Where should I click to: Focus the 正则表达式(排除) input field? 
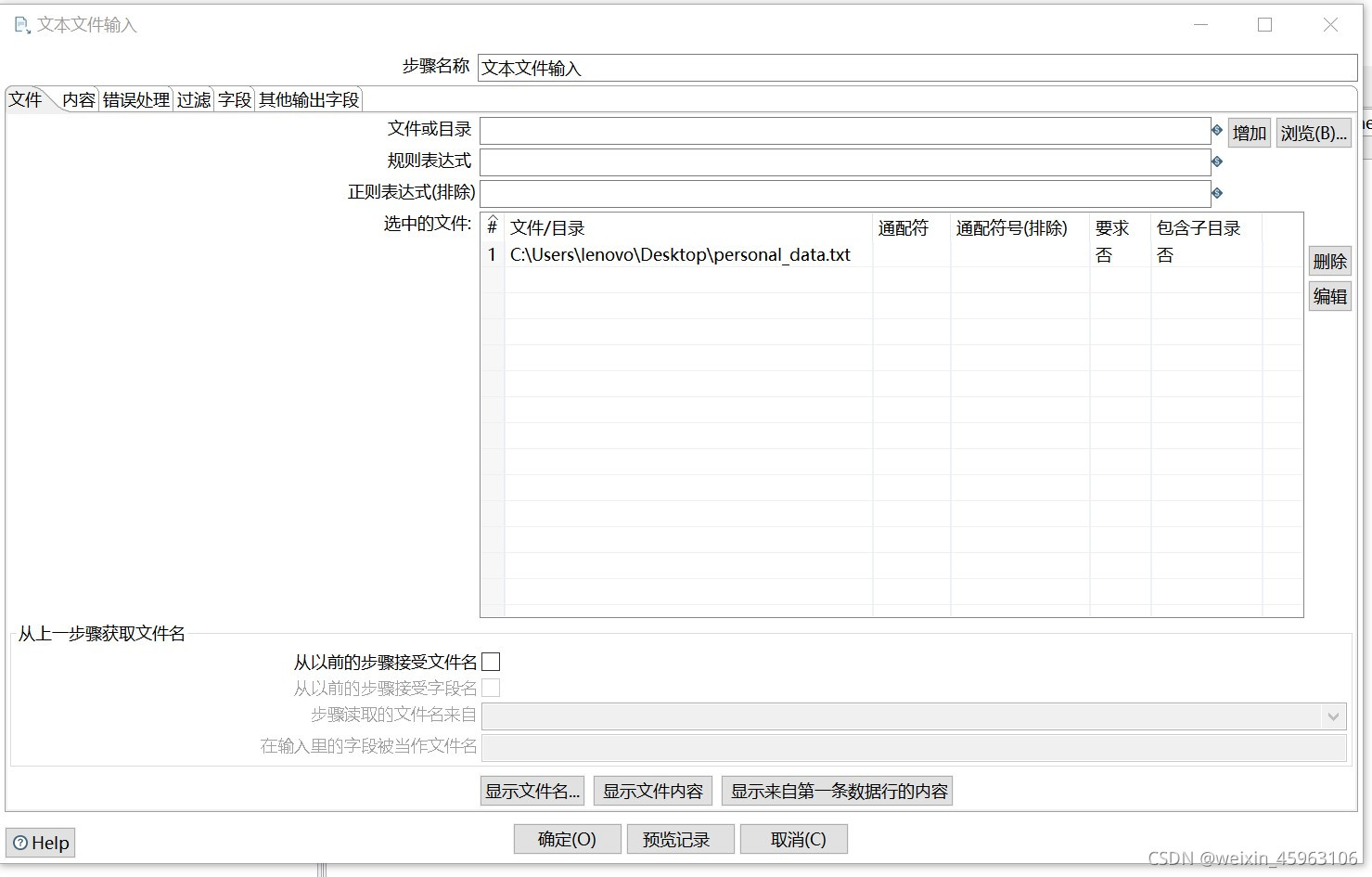[x=845, y=194]
